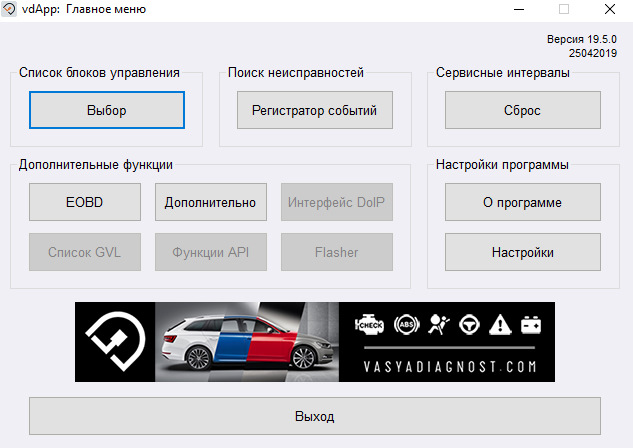Image resolution: width=633 pixels, height=448 pixels.
Task: Click the Выбор control unit selection button
Action: [107, 110]
